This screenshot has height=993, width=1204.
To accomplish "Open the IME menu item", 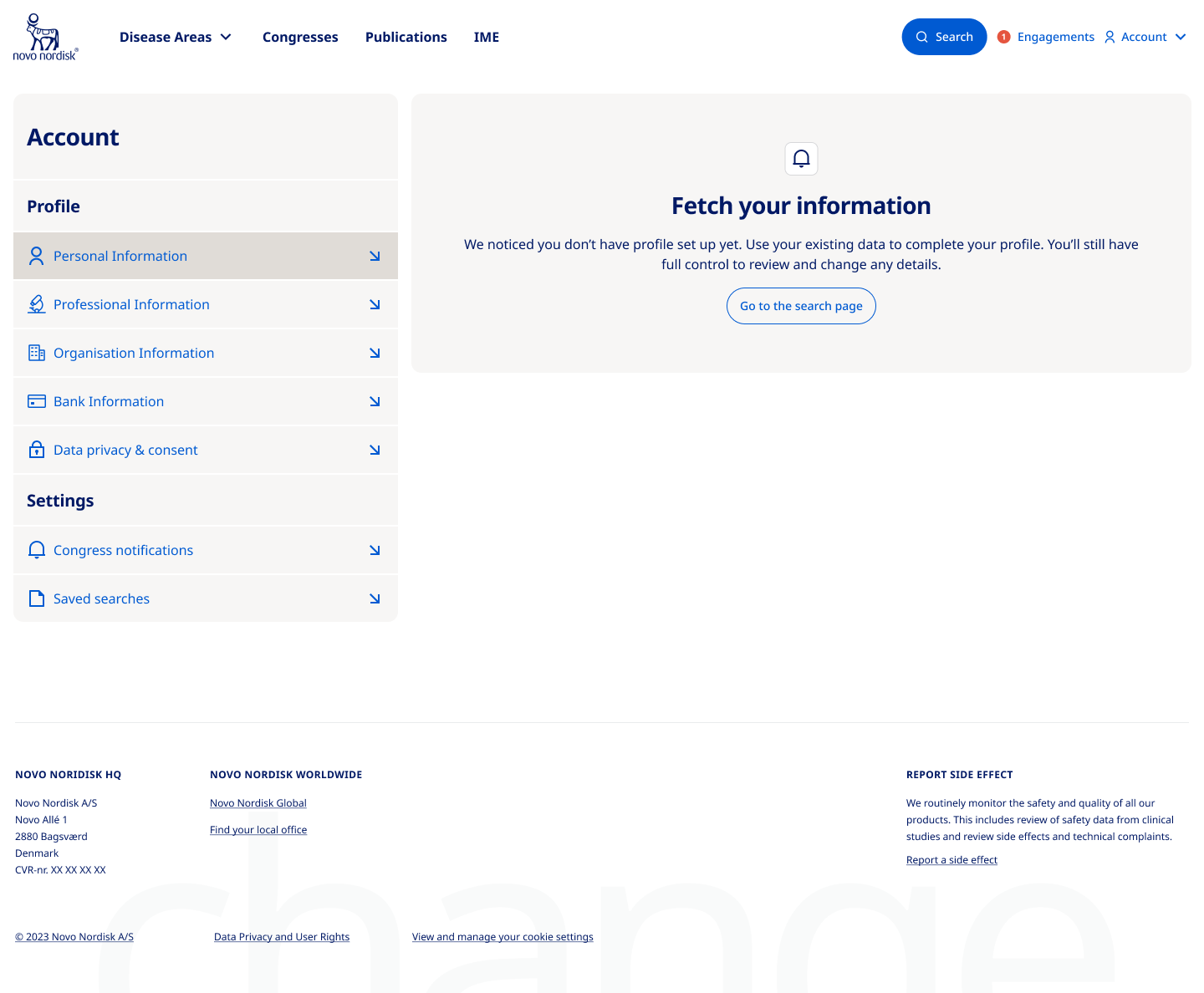I will click(487, 37).
